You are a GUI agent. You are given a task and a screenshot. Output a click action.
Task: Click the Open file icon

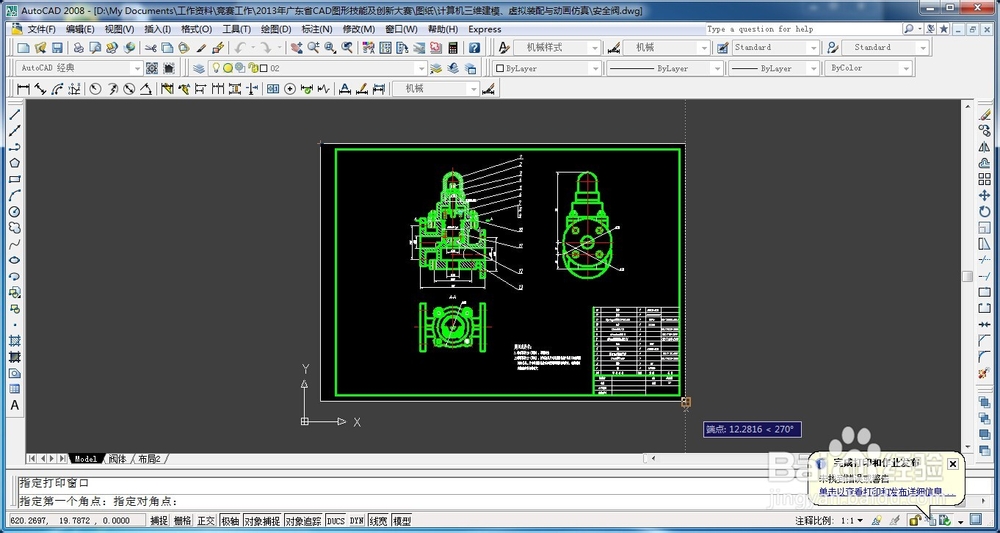40,48
